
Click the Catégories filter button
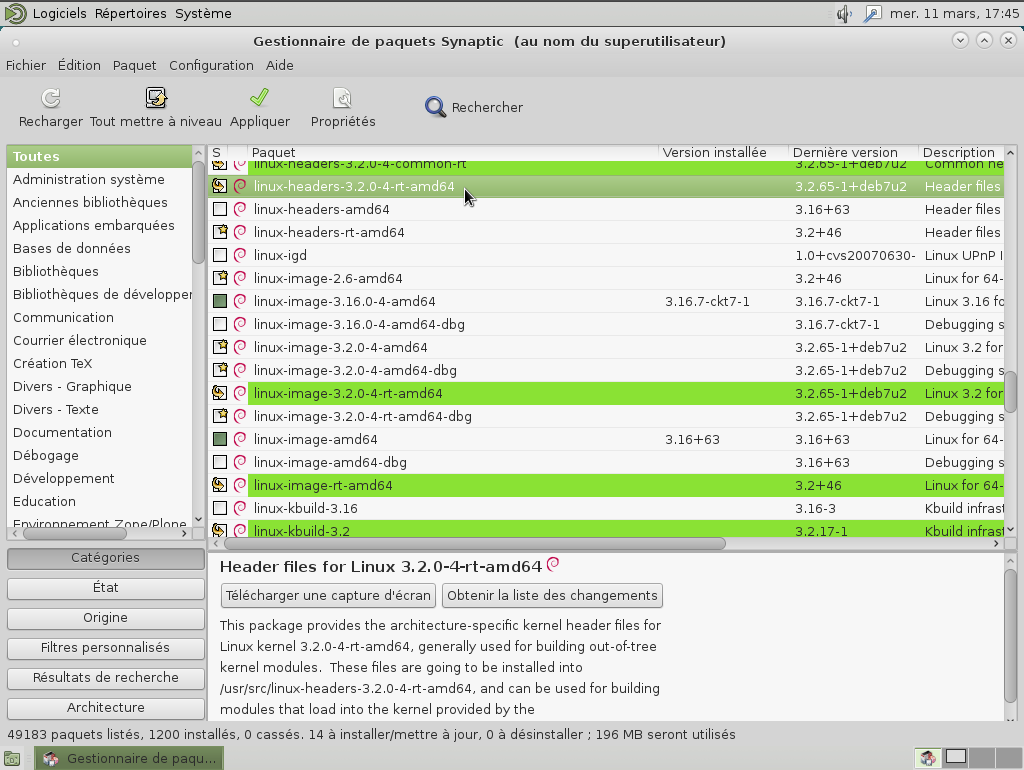click(x=106, y=558)
